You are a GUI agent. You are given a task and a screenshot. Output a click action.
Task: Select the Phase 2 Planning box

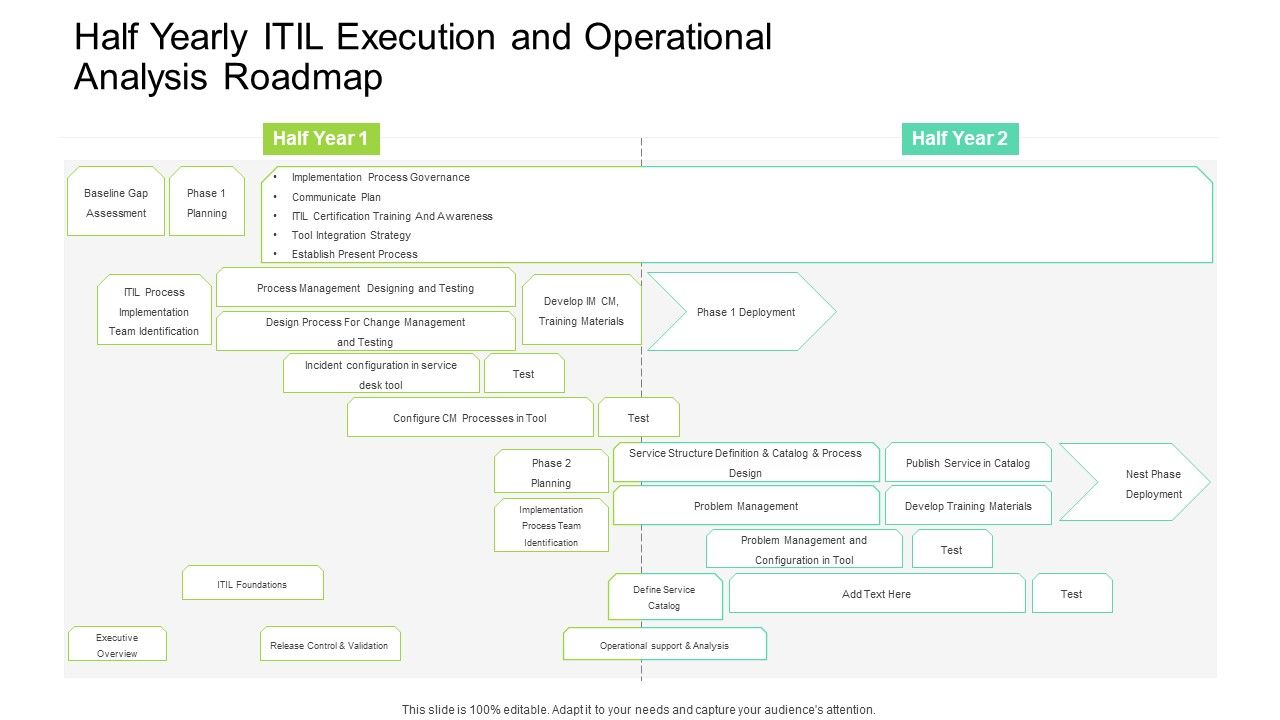coord(551,472)
